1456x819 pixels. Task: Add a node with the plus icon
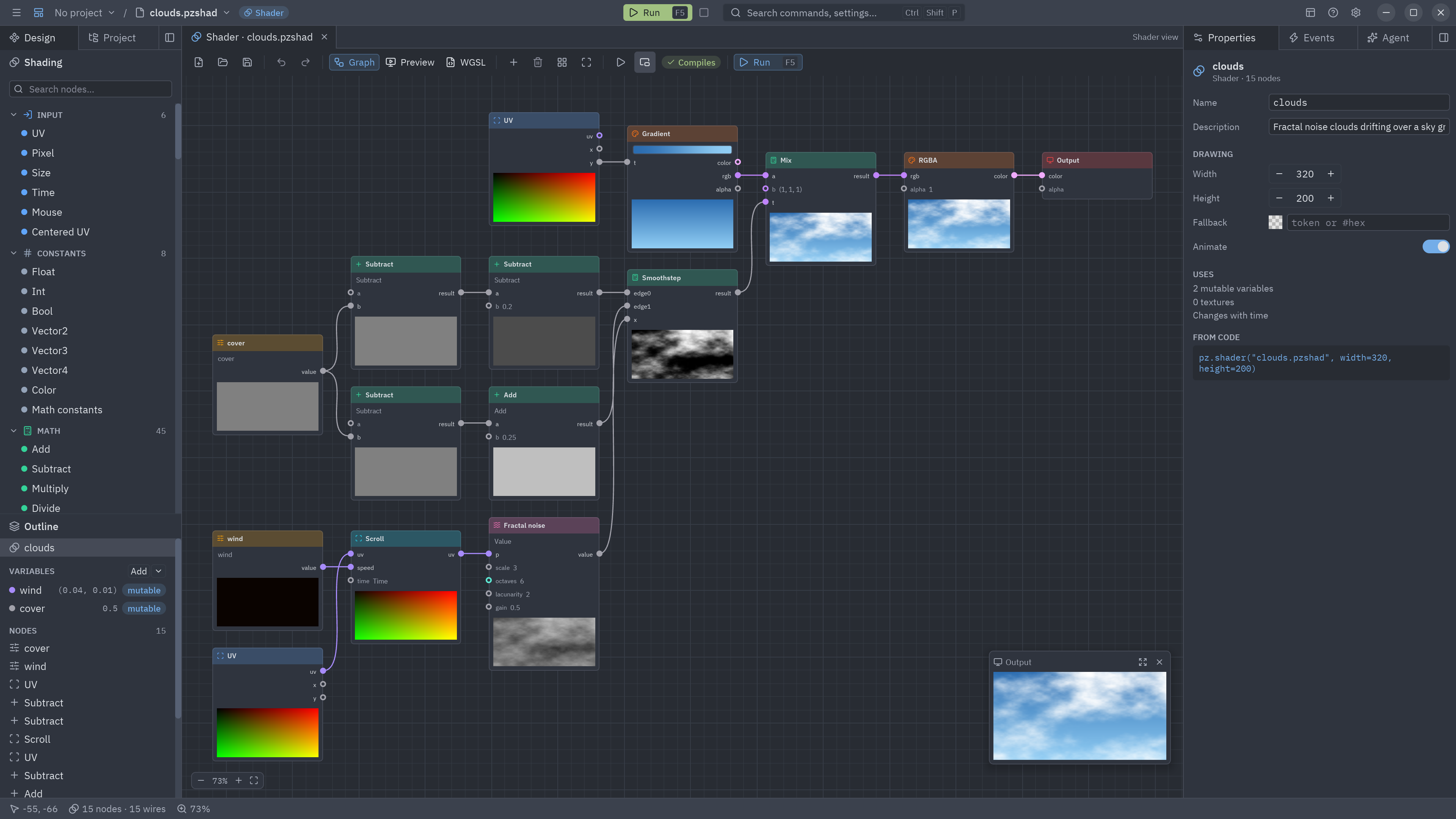[x=513, y=62]
